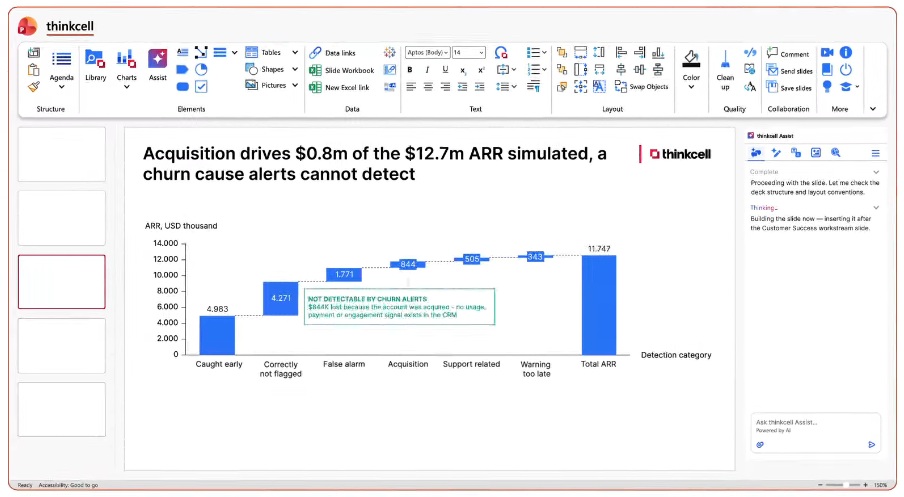Align text right
The width and height of the screenshot is (904, 497).
click(x=445, y=87)
